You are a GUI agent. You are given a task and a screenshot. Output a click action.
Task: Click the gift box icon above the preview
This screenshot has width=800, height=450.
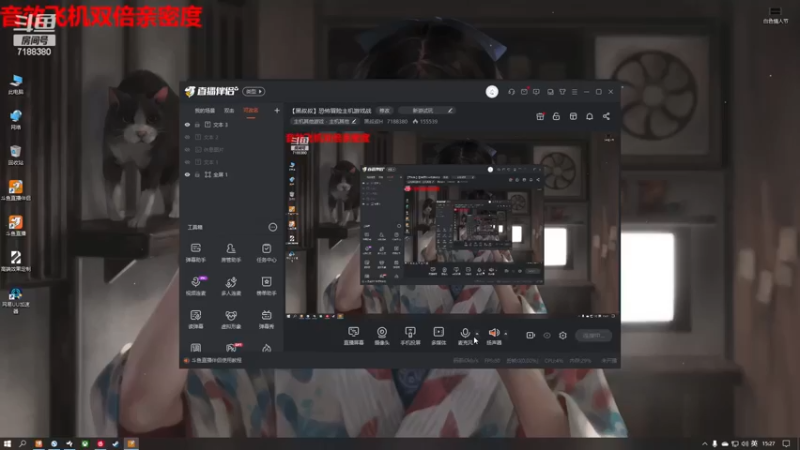(x=540, y=116)
